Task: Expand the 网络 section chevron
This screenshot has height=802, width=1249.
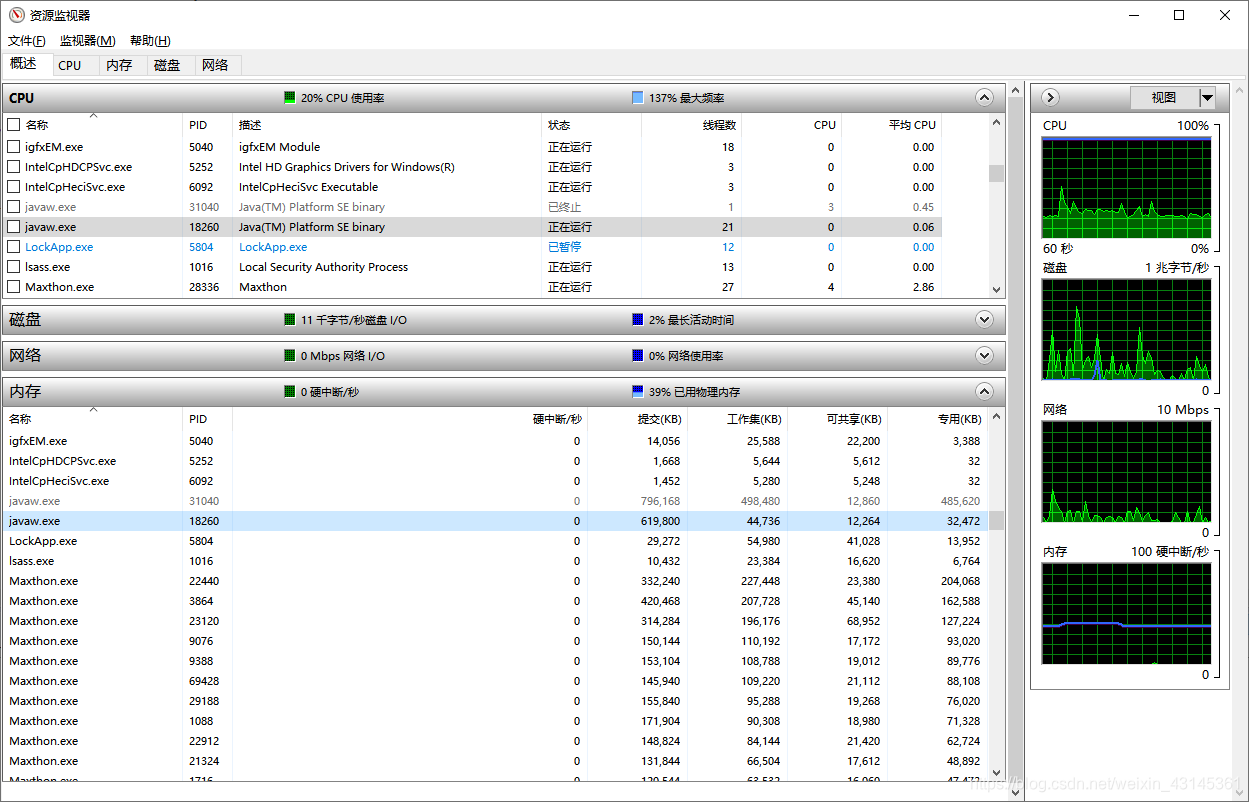Action: point(984,356)
